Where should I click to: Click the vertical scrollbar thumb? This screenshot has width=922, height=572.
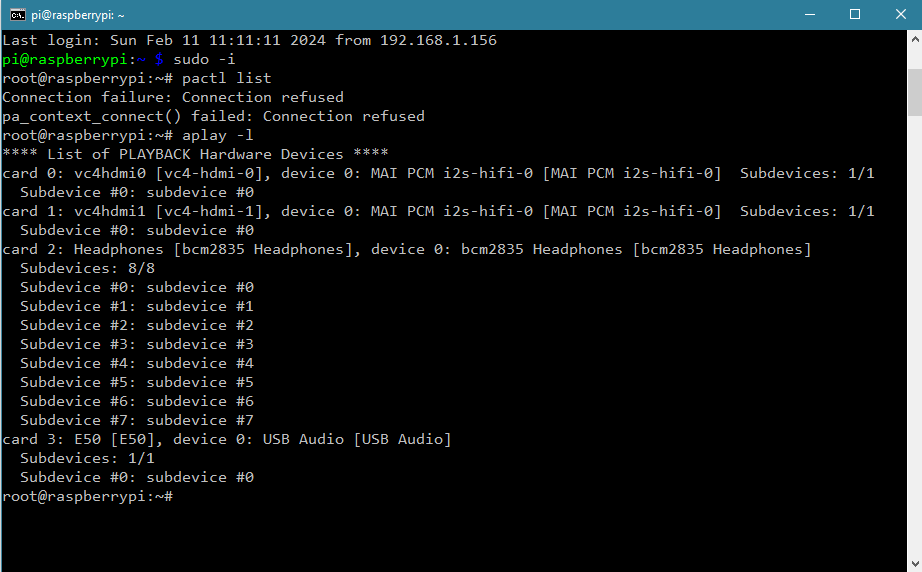tap(915, 92)
